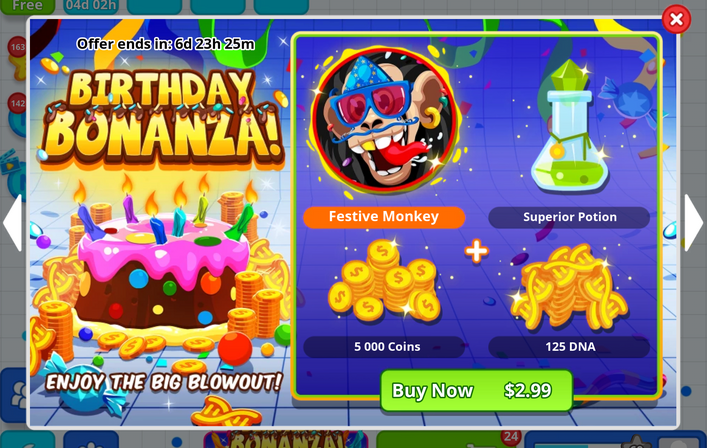Screen dimensions: 707x448
Task: Go to the previous offer with left arrow
Action: coord(13,222)
